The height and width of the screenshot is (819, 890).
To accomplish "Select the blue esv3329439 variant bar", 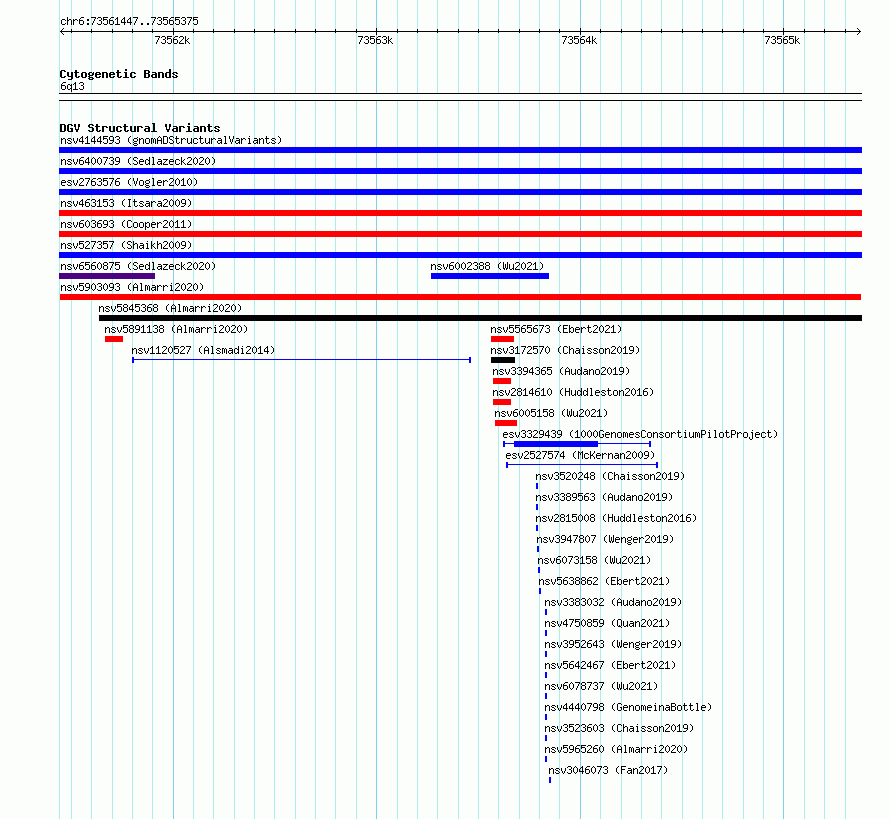I will [x=556, y=444].
